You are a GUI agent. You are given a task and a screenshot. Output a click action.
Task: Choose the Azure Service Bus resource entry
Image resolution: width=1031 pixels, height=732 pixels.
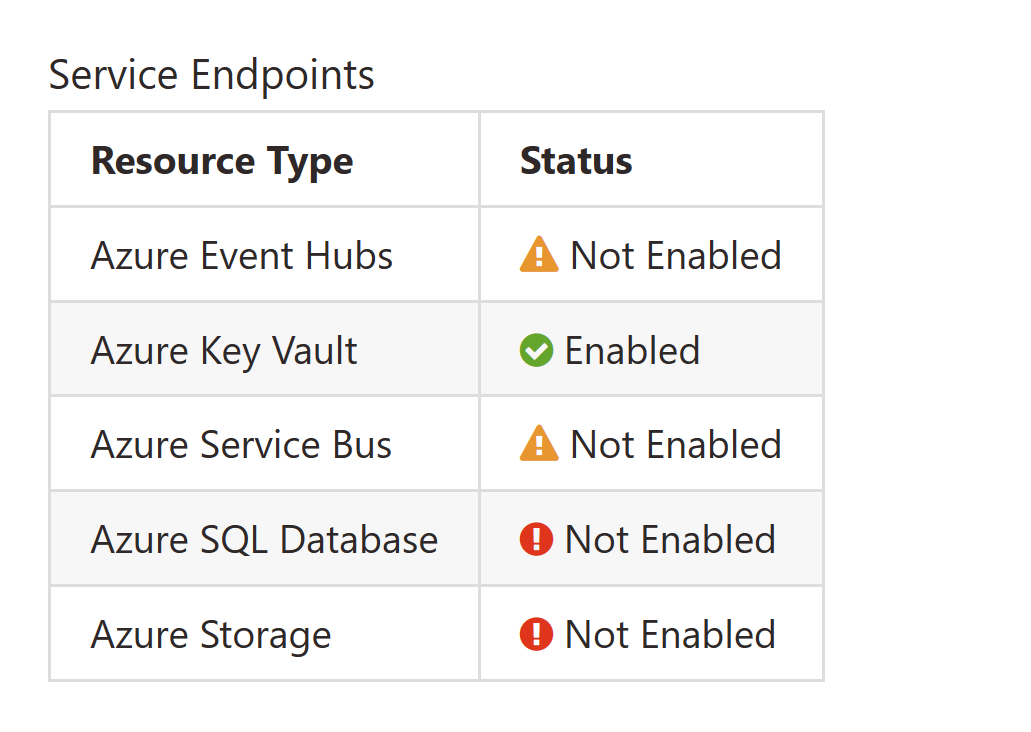click(x=241, y=445)
